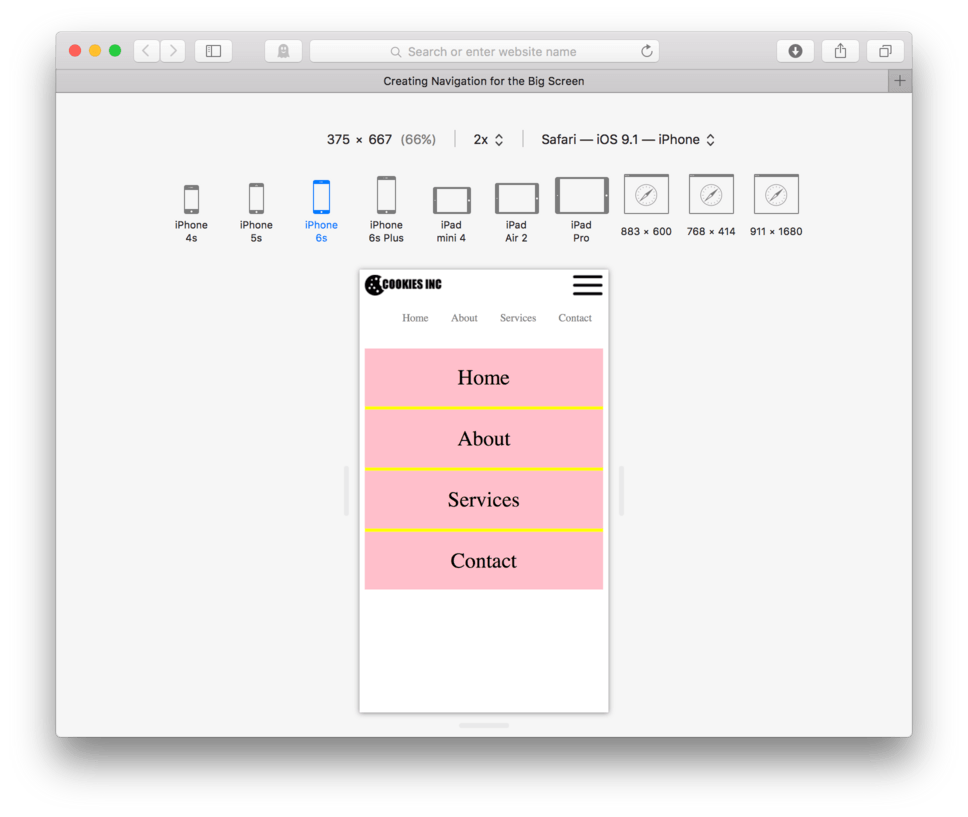Reload the page with the refresh arrow
Viewport: 968px width, 817px height.
(x=646, y=51)
